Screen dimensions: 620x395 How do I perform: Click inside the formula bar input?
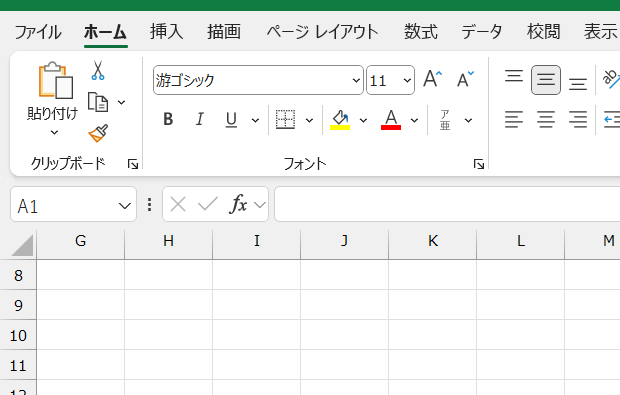click(447, 204)
